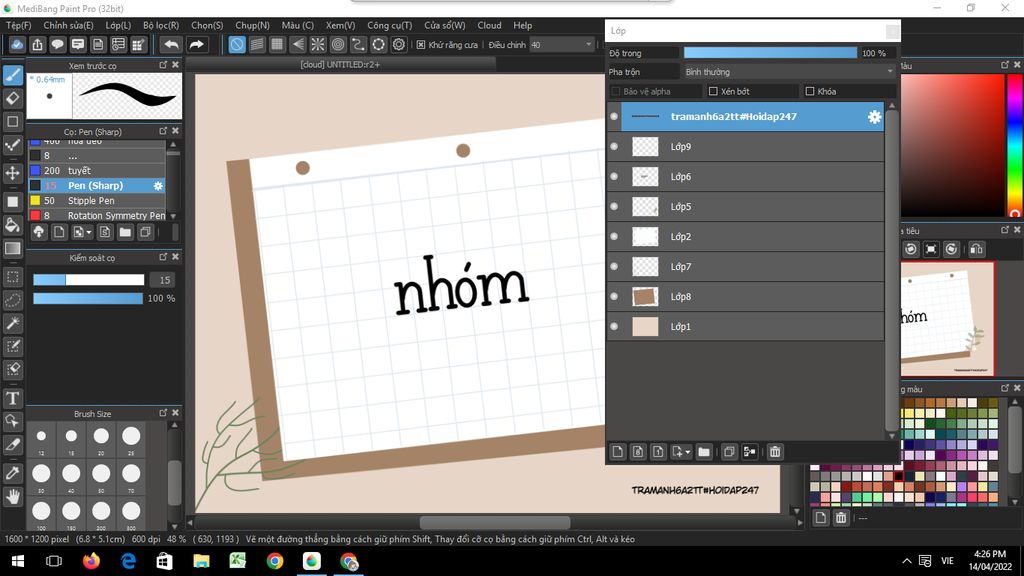
Task: Hide layer Lớp5
Action: (614, 206)
